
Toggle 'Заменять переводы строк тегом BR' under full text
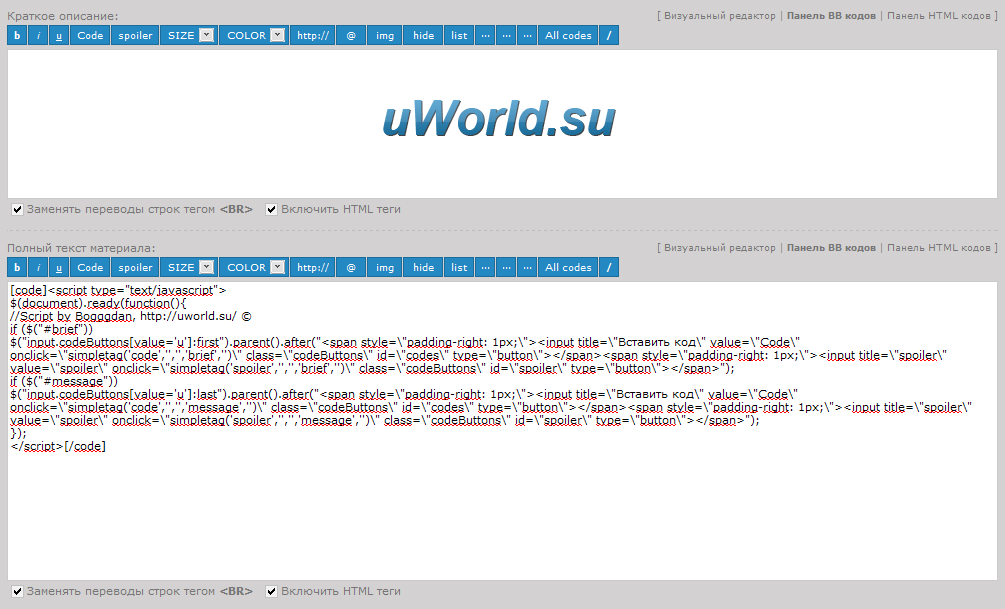[x=17, y=592]
